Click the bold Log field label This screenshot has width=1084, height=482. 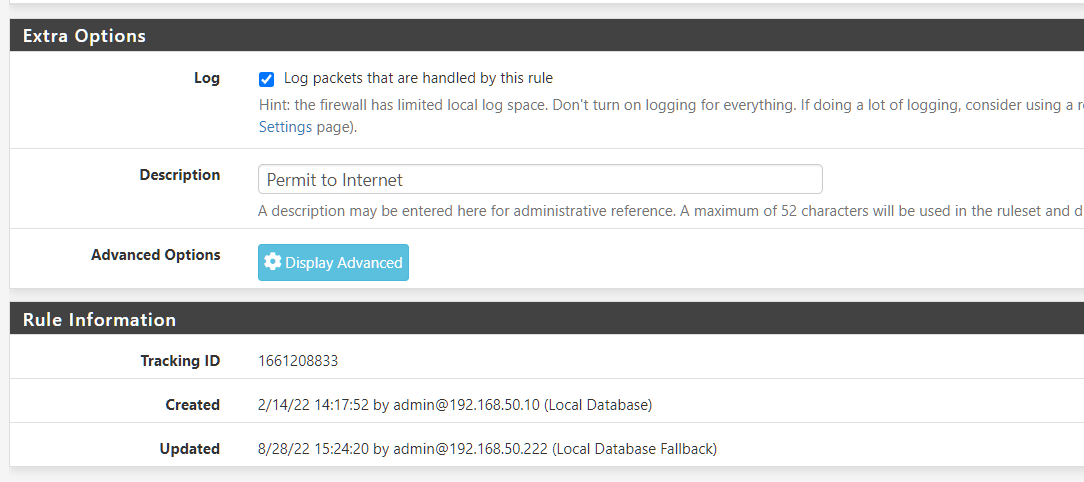pos(207,78)
